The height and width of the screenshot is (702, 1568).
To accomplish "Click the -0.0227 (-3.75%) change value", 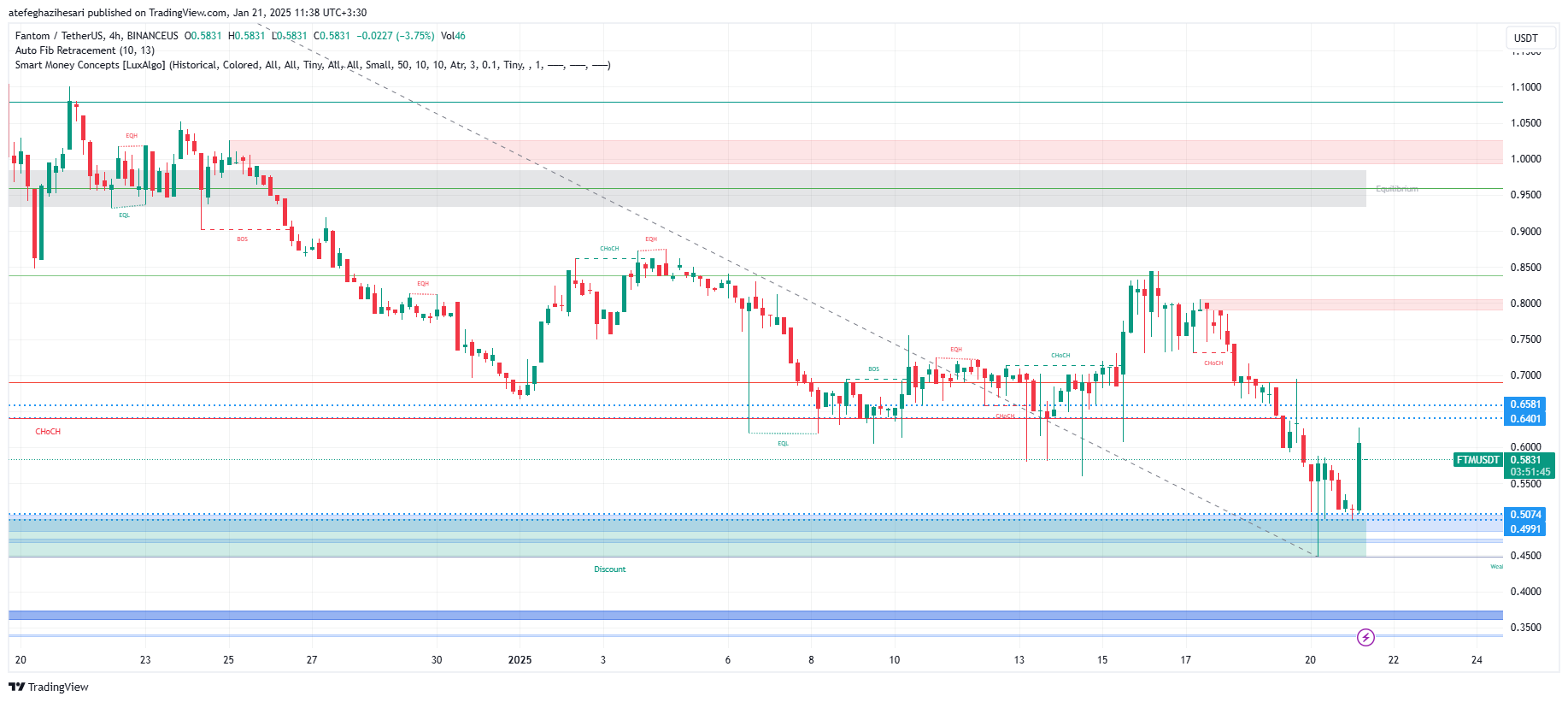I will tap(396, 36).
